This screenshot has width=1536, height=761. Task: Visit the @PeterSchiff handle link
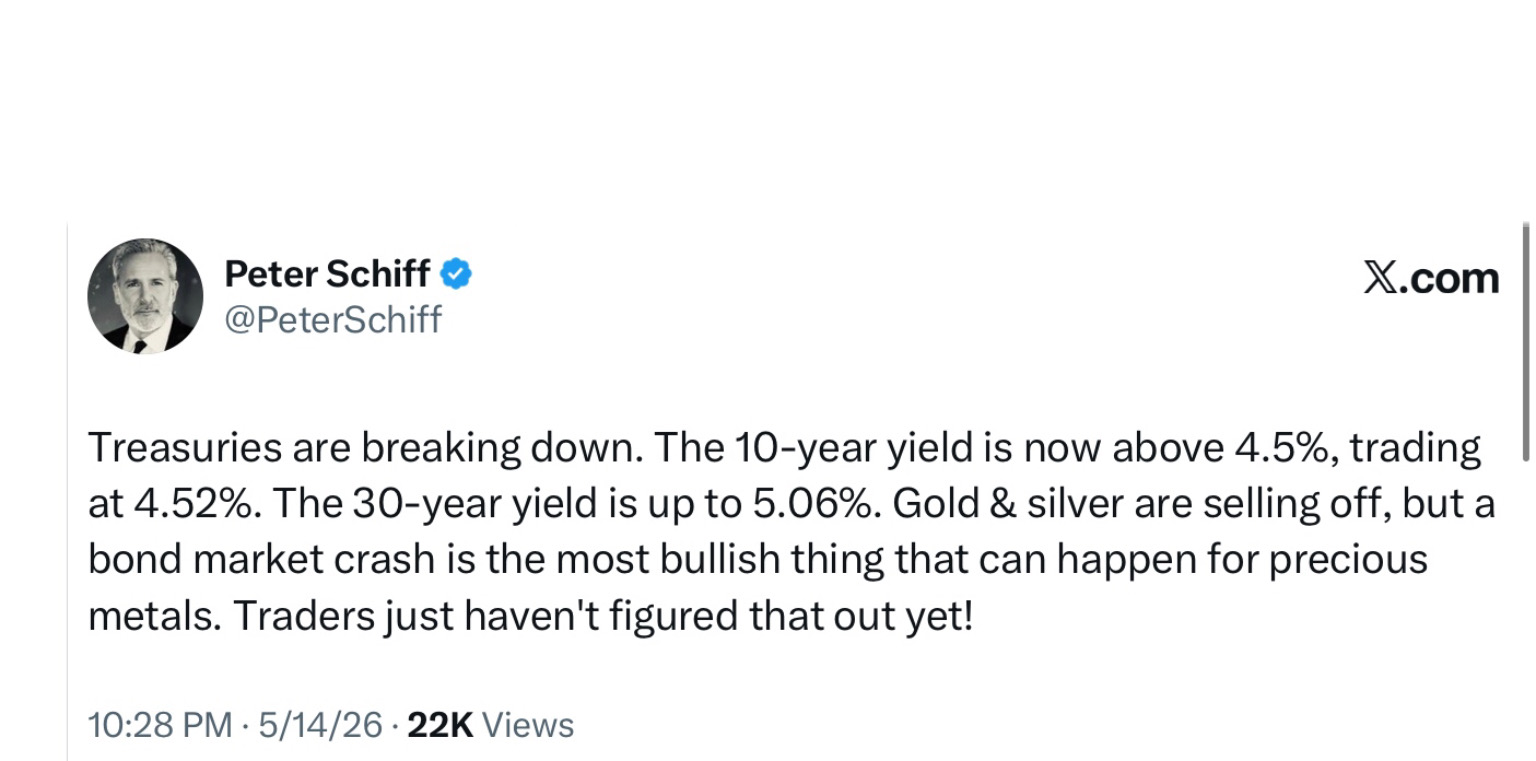[333, 319]
